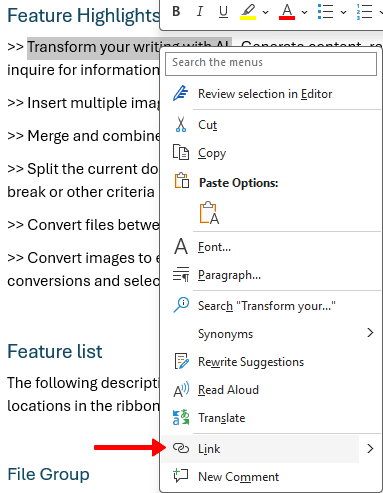Paste with Keep Text Only option
The height and width of the screenshot is (493, 383).
pos(209,213)
